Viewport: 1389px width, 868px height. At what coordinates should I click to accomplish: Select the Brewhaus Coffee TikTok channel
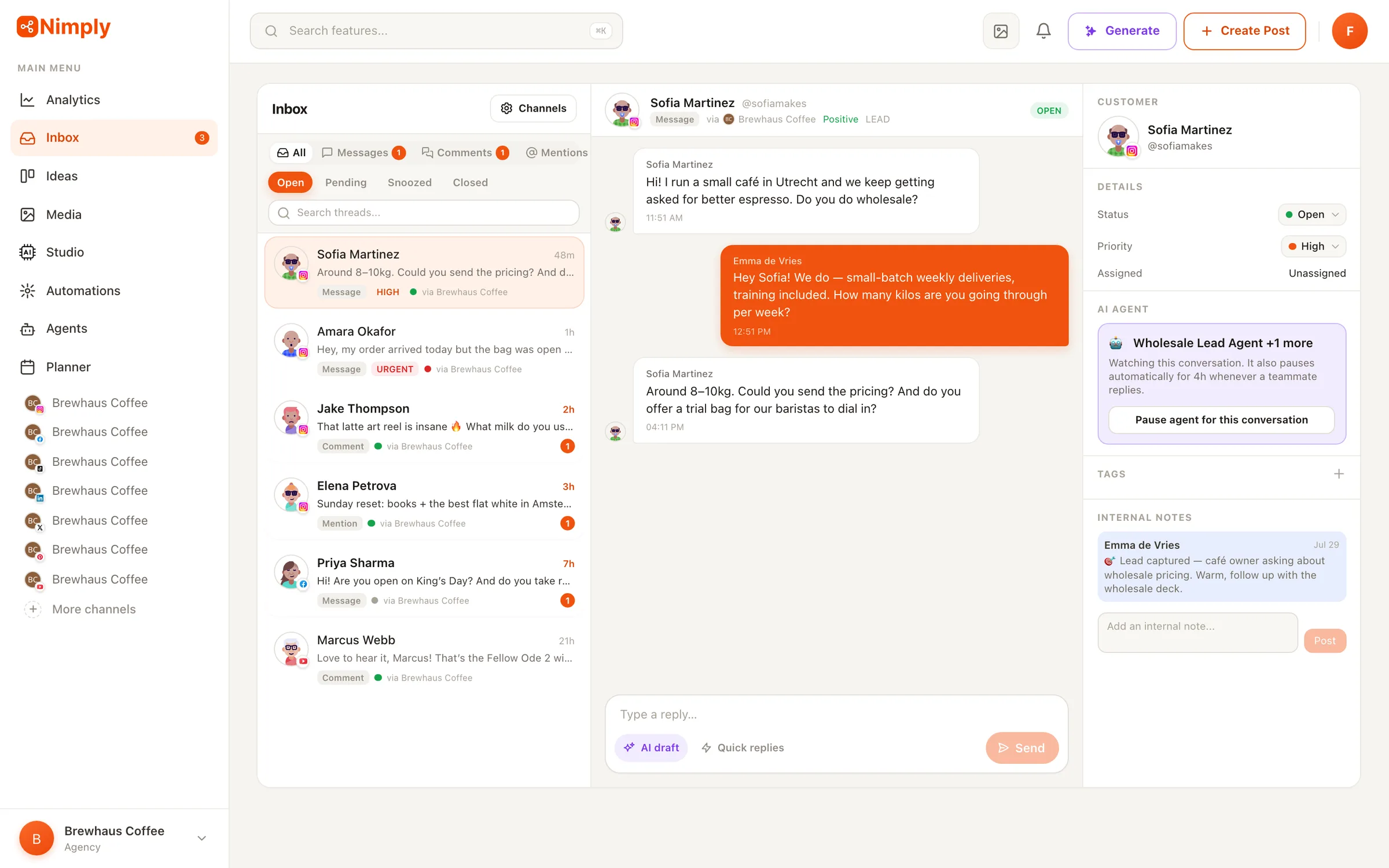[x=86, y=462]
